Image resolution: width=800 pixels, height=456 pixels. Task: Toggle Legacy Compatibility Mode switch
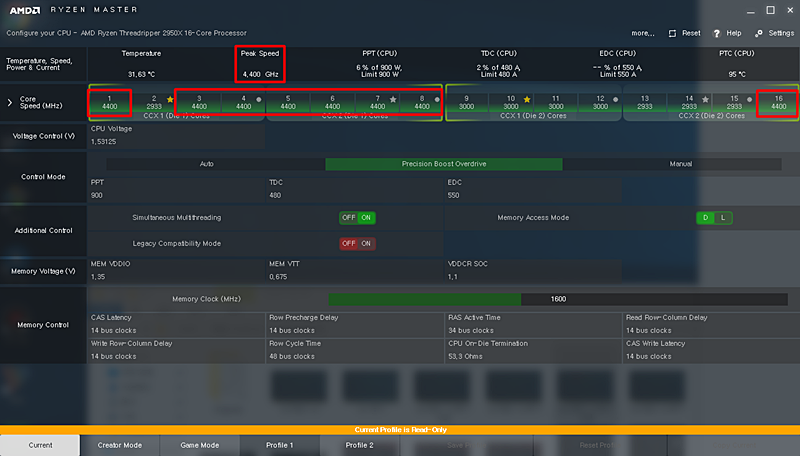pyautogui.click(x=357, y=244)
